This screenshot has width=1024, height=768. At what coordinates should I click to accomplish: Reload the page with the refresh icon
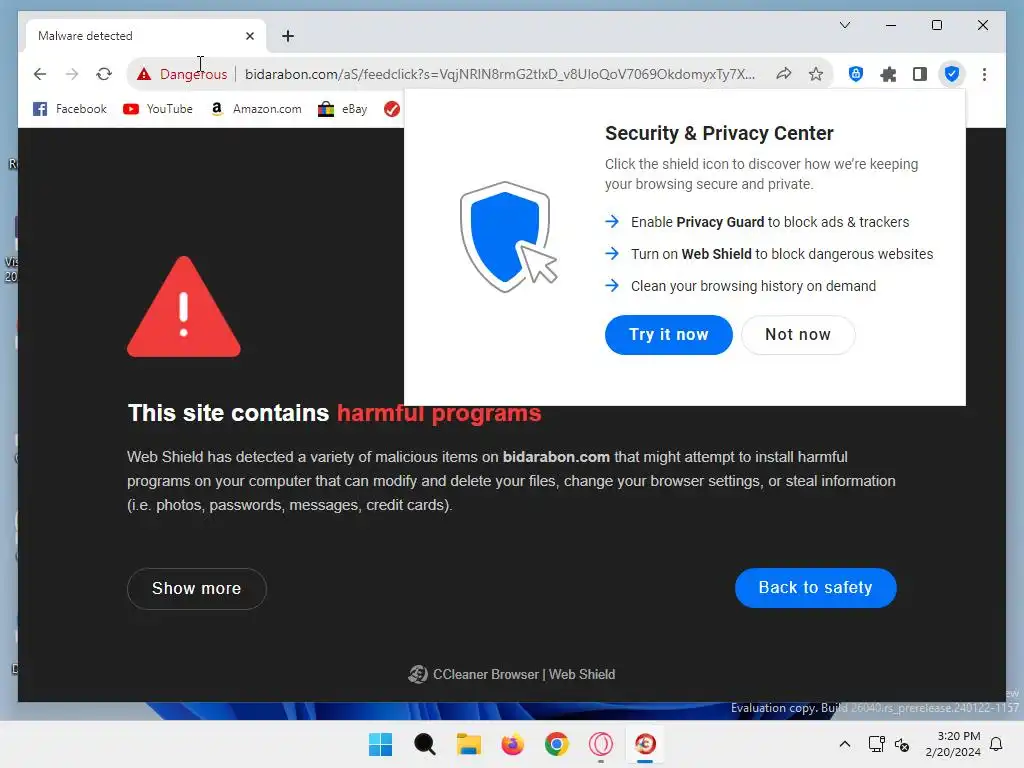(104, 74)
